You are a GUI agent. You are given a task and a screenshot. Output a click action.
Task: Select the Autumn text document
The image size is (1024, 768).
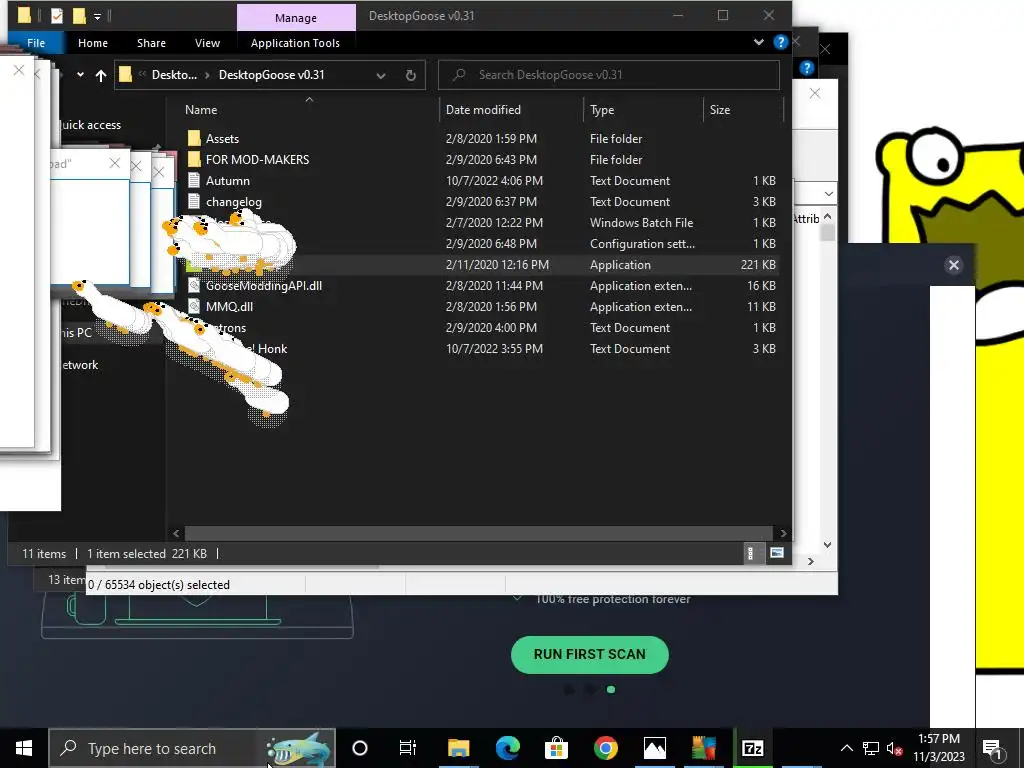tap(227, 181)
